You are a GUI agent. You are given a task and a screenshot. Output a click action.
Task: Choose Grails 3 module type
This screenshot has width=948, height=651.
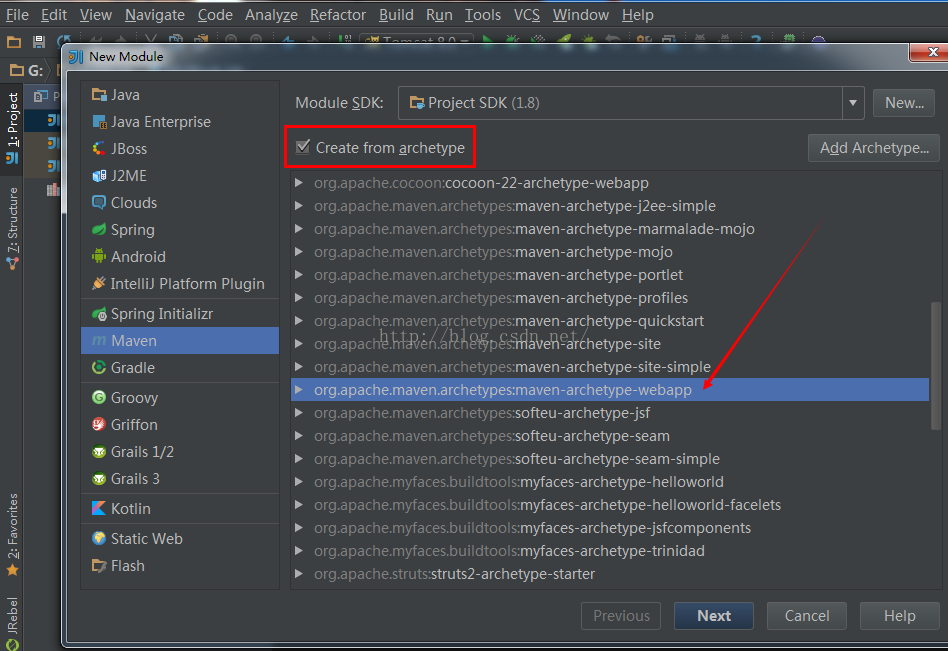pos(180,479)
